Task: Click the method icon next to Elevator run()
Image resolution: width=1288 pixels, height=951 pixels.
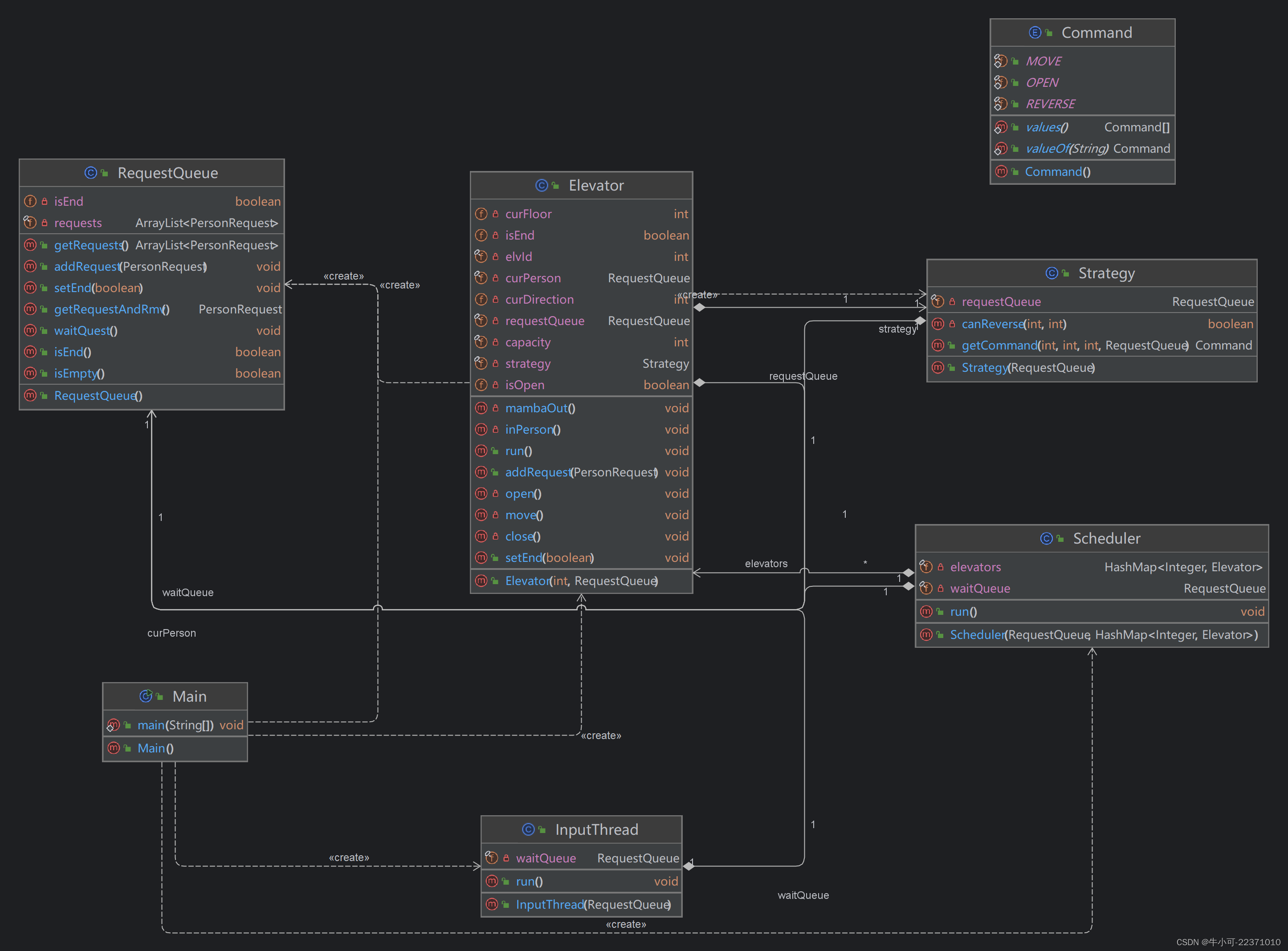Action: (x=481, y=451)
